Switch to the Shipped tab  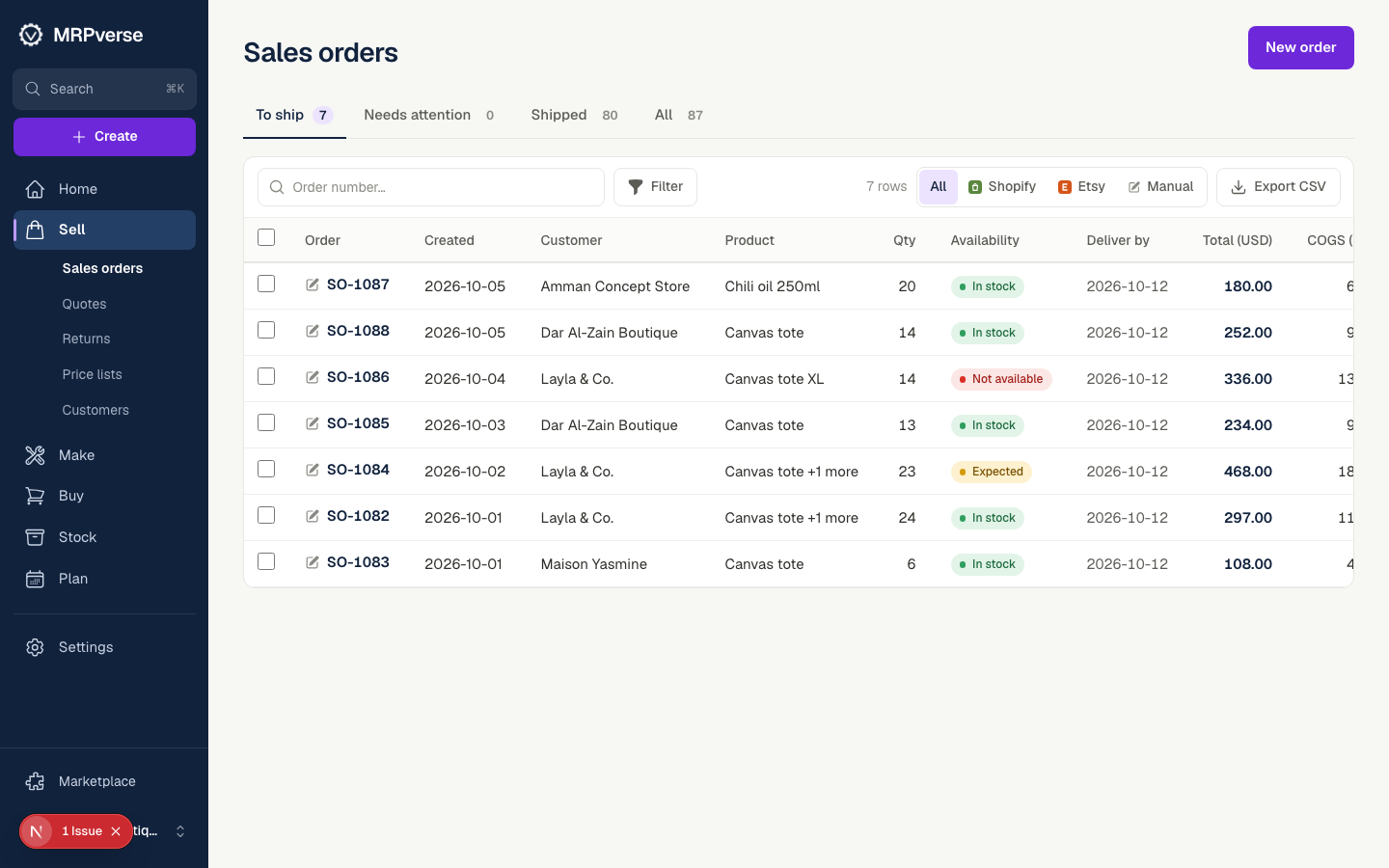(574, 115)
